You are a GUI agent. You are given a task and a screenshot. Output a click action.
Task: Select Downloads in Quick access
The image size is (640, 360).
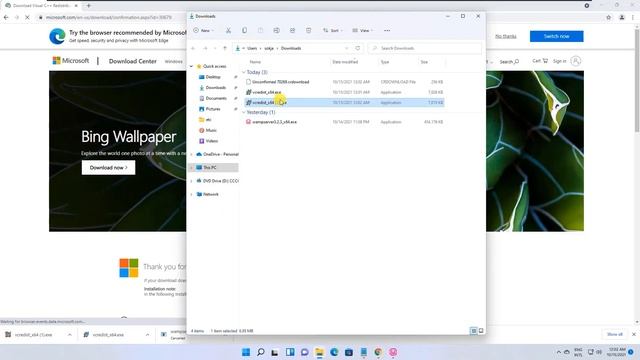[215, 87]
